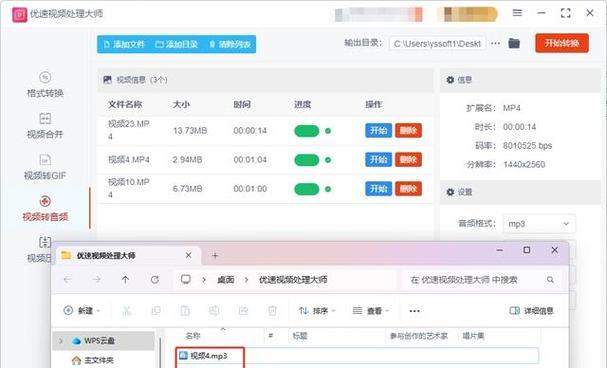This screenshot has width=607, height=368.
Task: Click the Explorer forward arrow
Action: coord(96,279)
